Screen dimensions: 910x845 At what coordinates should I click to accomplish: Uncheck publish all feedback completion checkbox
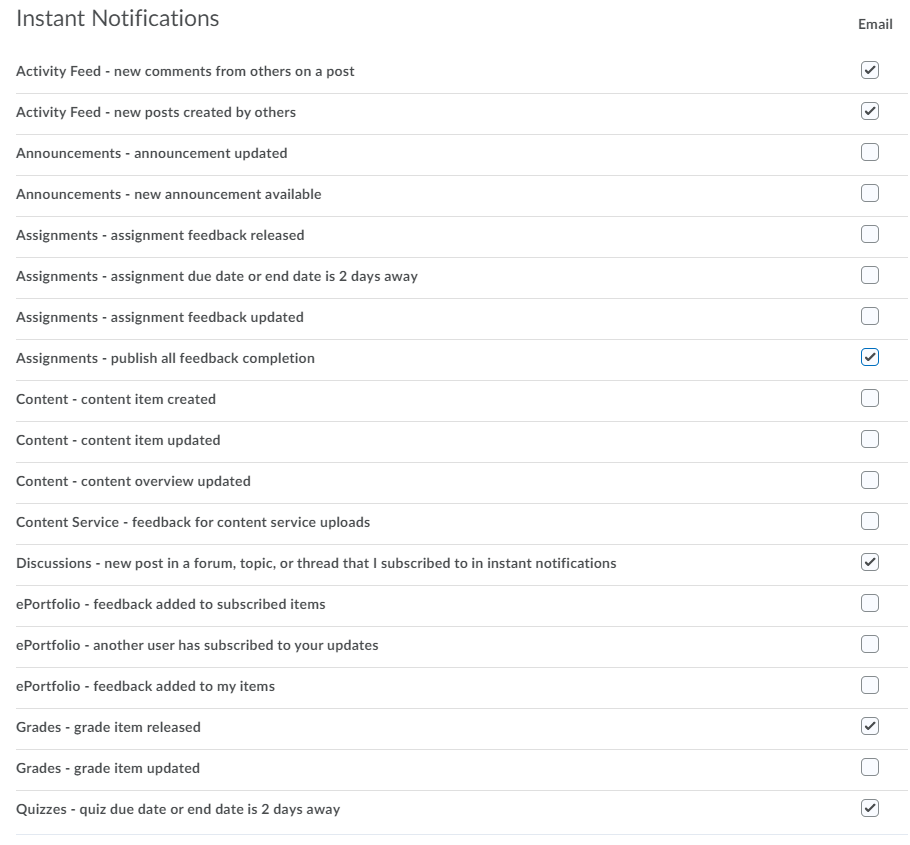point(870,358)
